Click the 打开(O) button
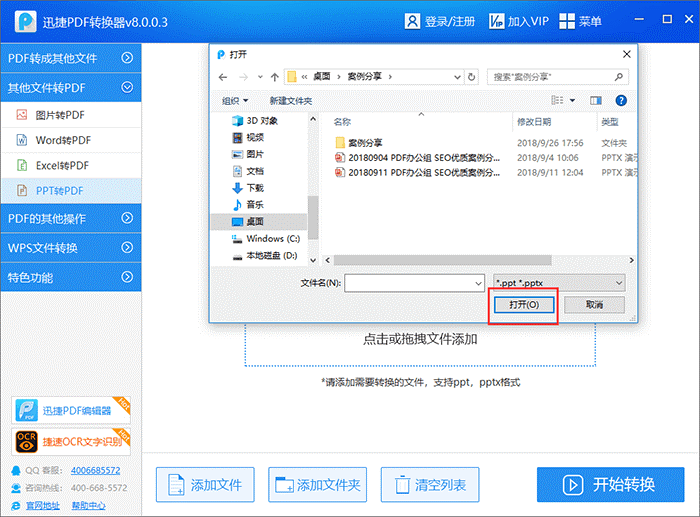700x517 pixels. 524,305
